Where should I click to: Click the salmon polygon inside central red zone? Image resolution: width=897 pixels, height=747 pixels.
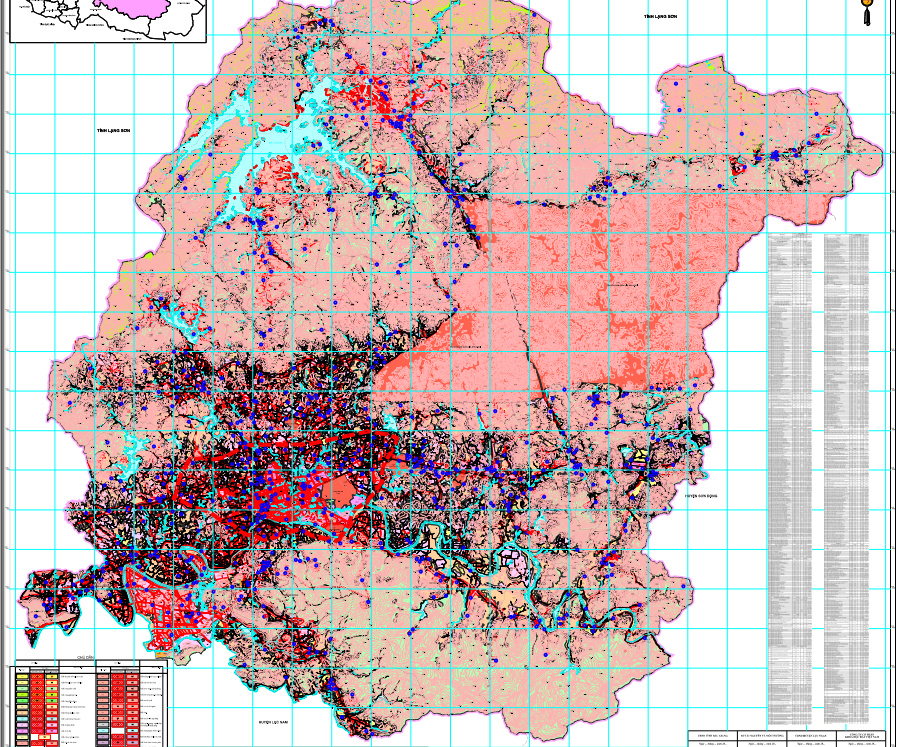click(x=339, y=492)
